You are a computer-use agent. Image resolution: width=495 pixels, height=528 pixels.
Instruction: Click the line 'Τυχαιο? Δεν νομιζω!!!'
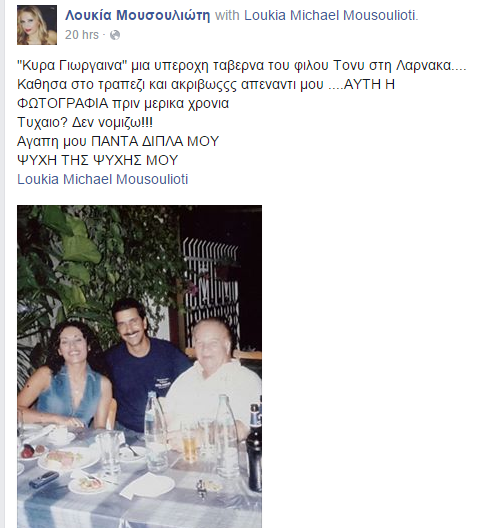tap(85, 122)
